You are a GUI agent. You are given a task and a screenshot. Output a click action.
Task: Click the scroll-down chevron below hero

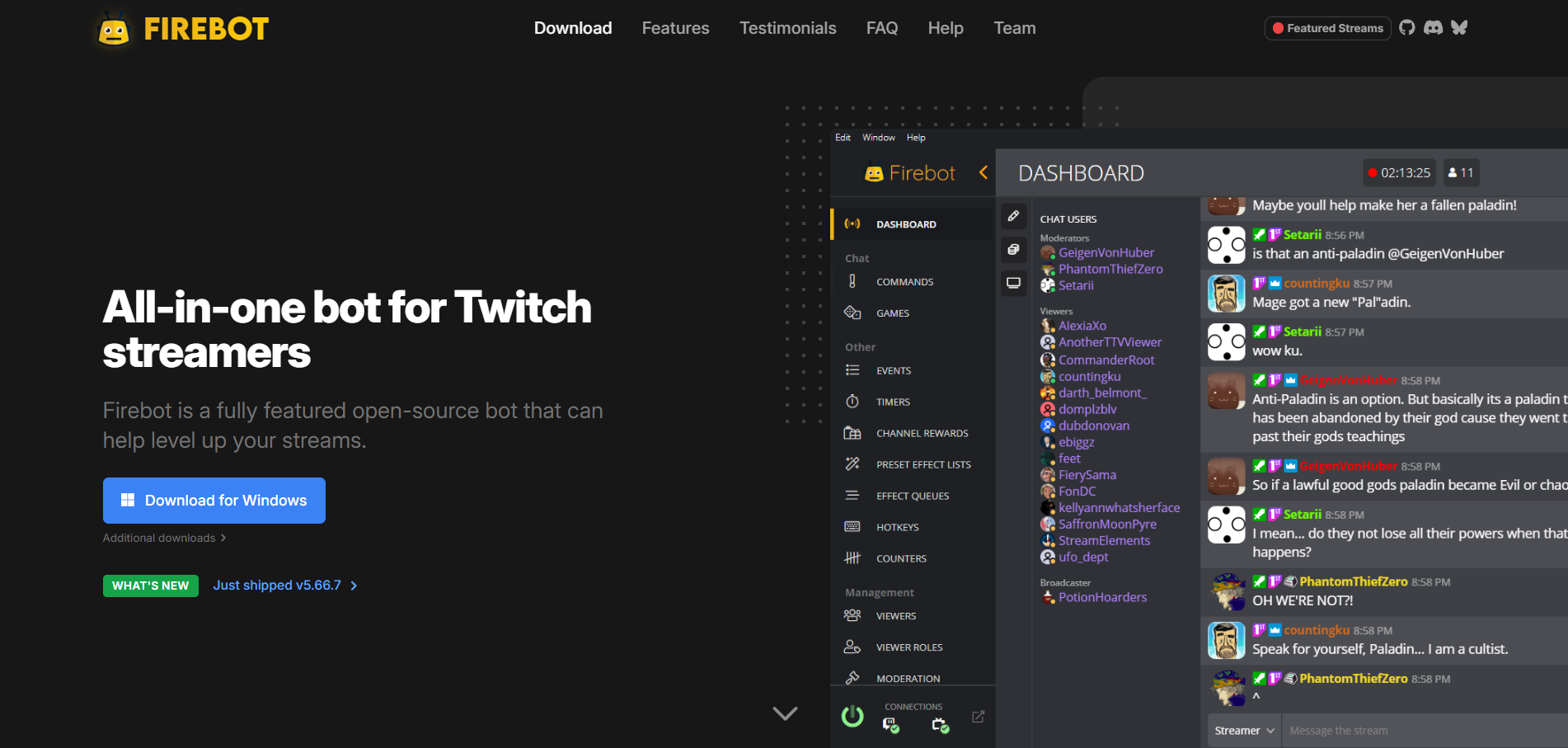point(785,713)
